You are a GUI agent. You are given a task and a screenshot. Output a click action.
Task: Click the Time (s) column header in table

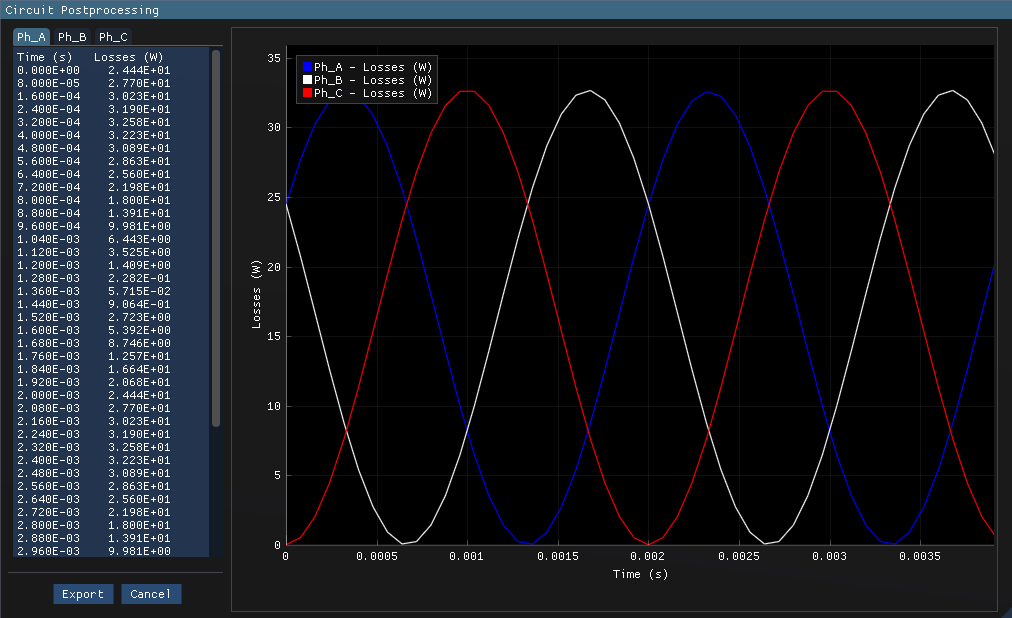pyautogui.click(x=44, y=57)
